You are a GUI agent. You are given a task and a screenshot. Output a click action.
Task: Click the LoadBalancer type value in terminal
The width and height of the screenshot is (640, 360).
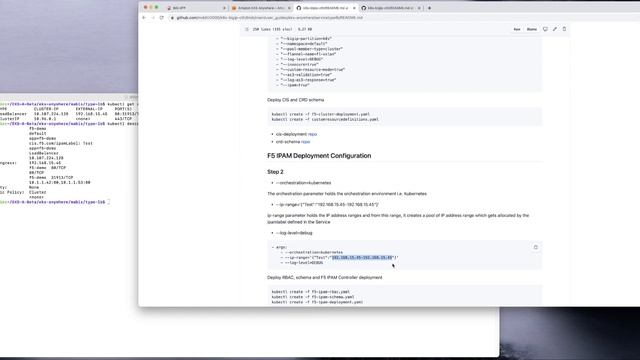44,153
